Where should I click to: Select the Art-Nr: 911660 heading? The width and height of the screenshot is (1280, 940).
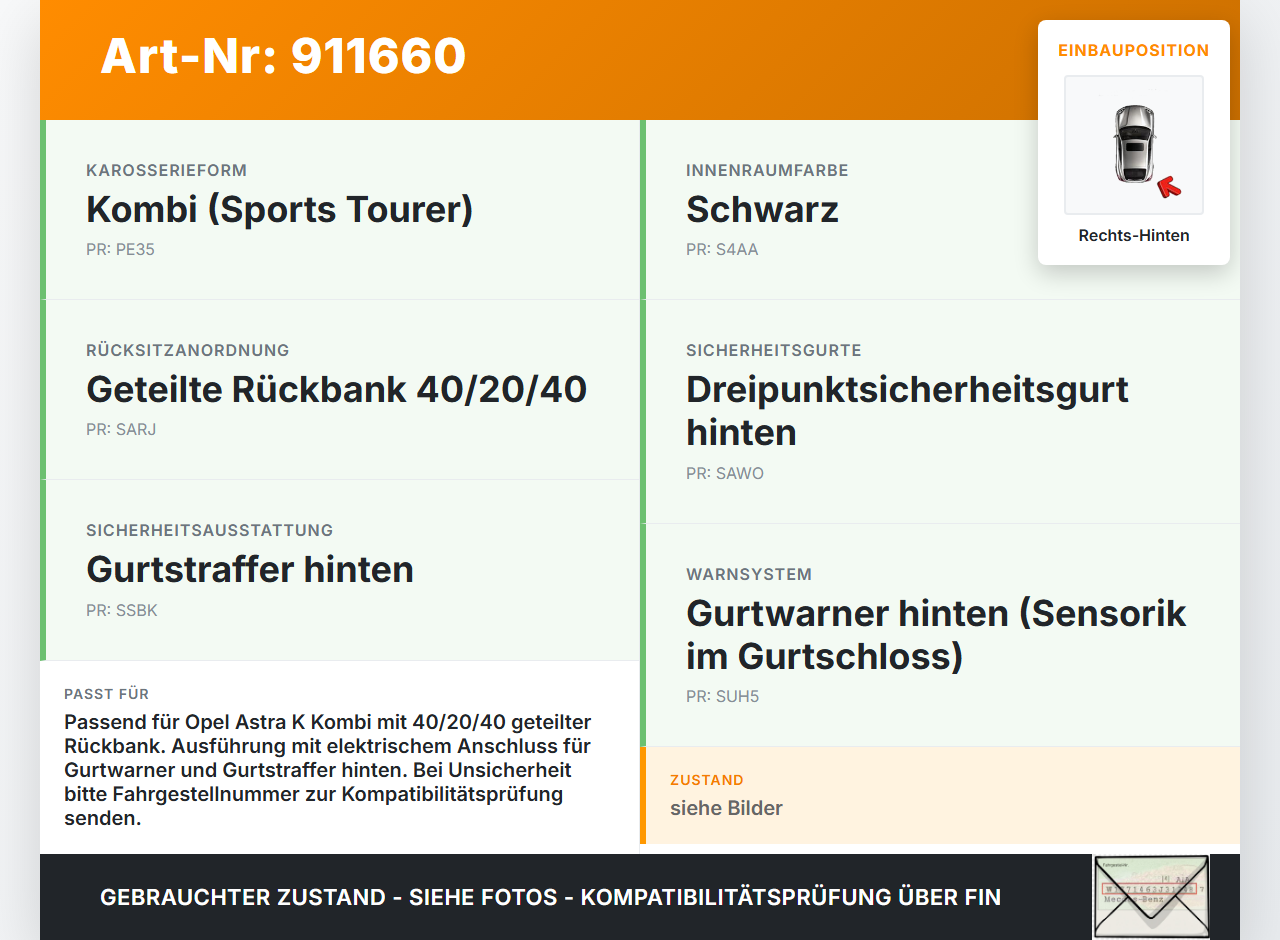click(283, 56)
